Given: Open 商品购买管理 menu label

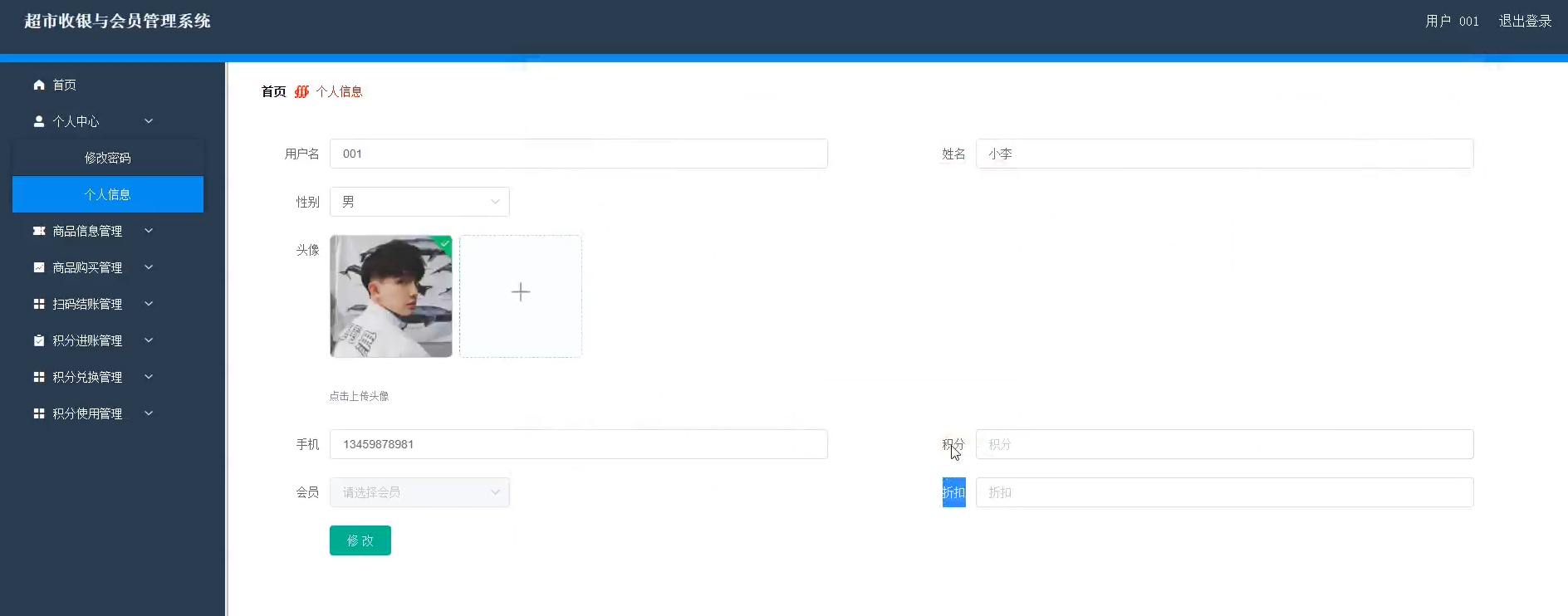Looking at the screenshot, I should point(87,267).
